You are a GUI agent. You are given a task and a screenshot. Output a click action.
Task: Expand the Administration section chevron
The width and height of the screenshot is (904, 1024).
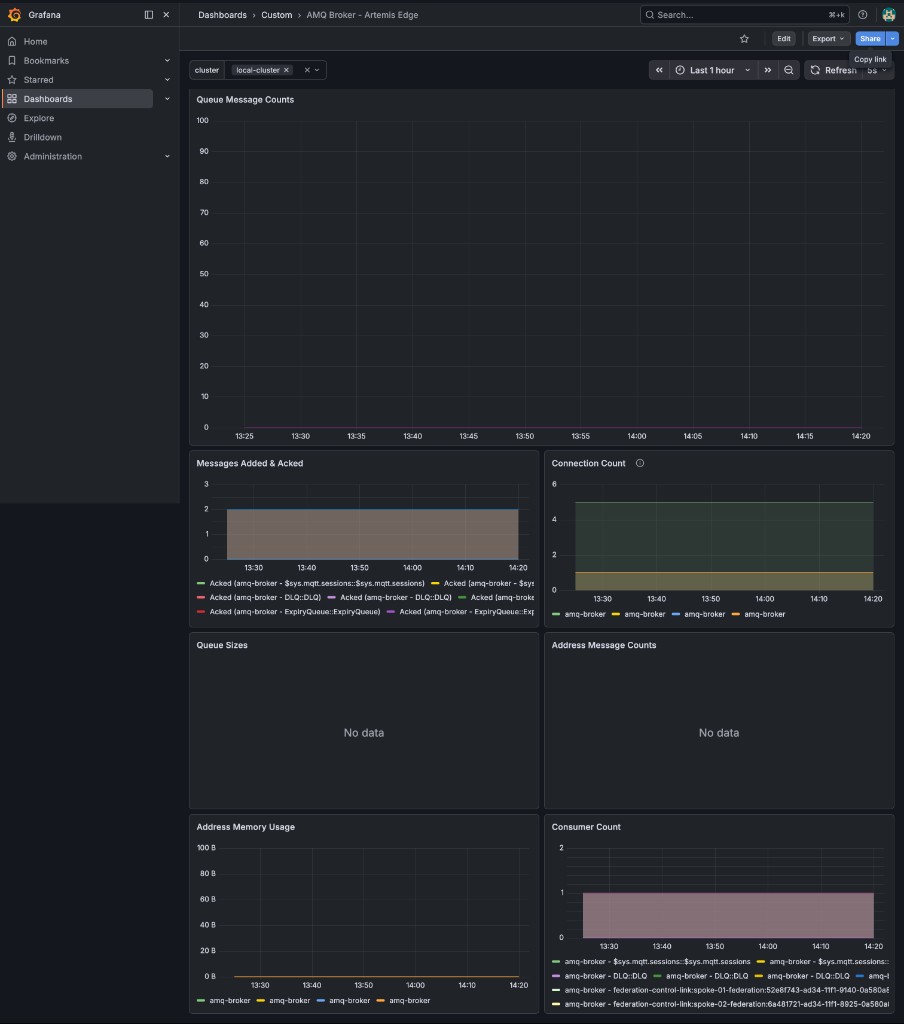167,156
